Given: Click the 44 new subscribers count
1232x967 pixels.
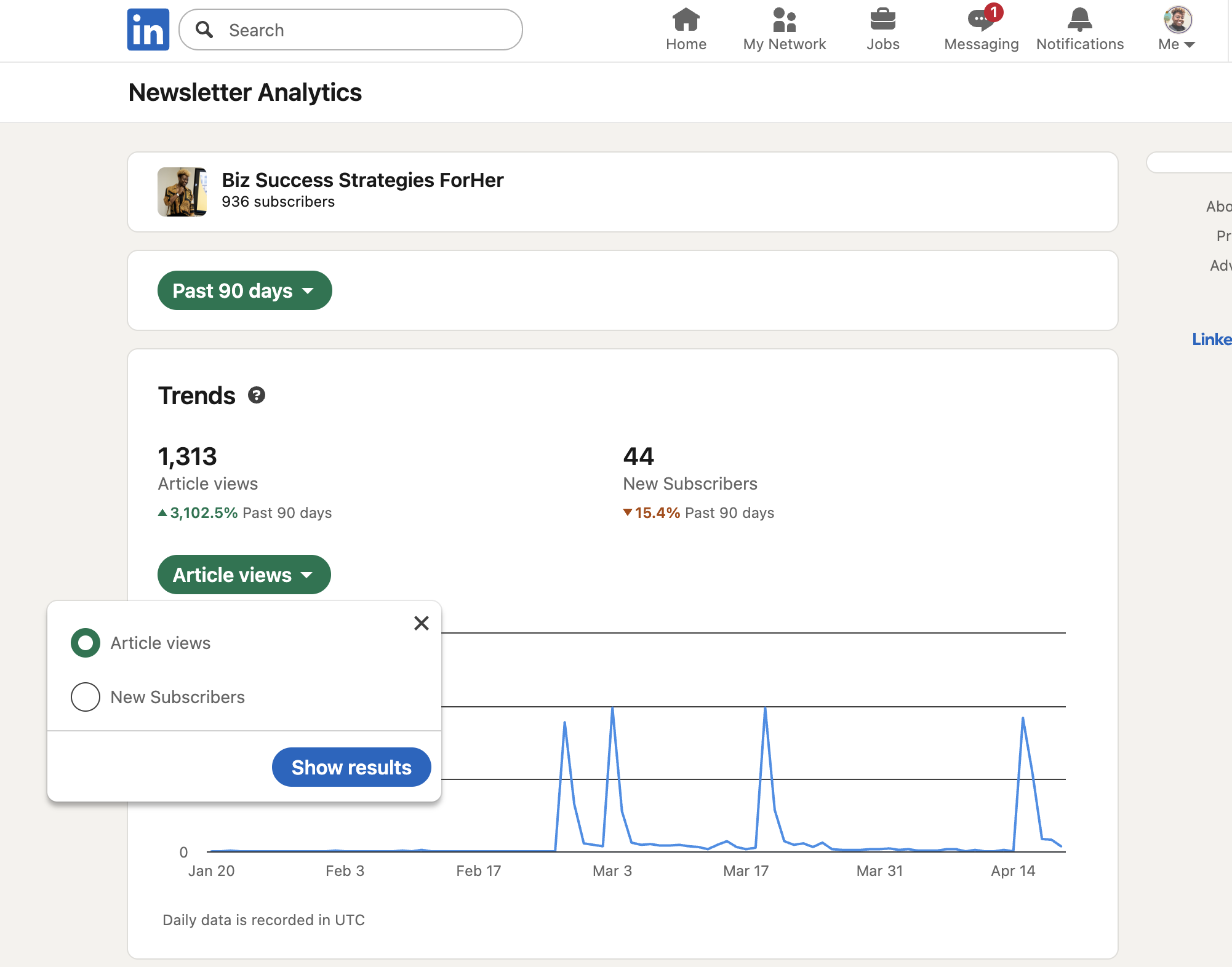Looking at the screenshot, I should tap(639, 456).
